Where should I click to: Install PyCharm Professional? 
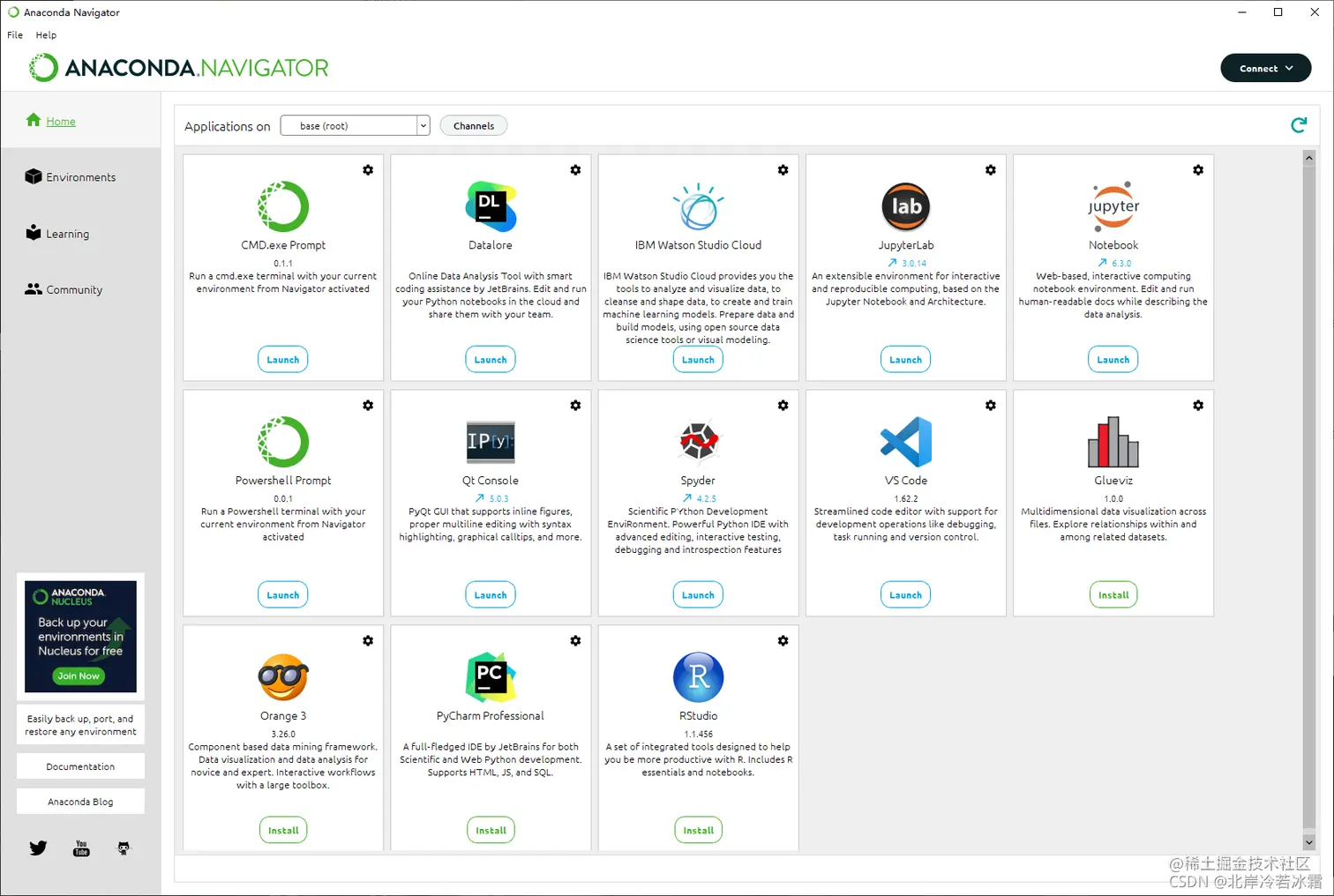coord(491,831)
